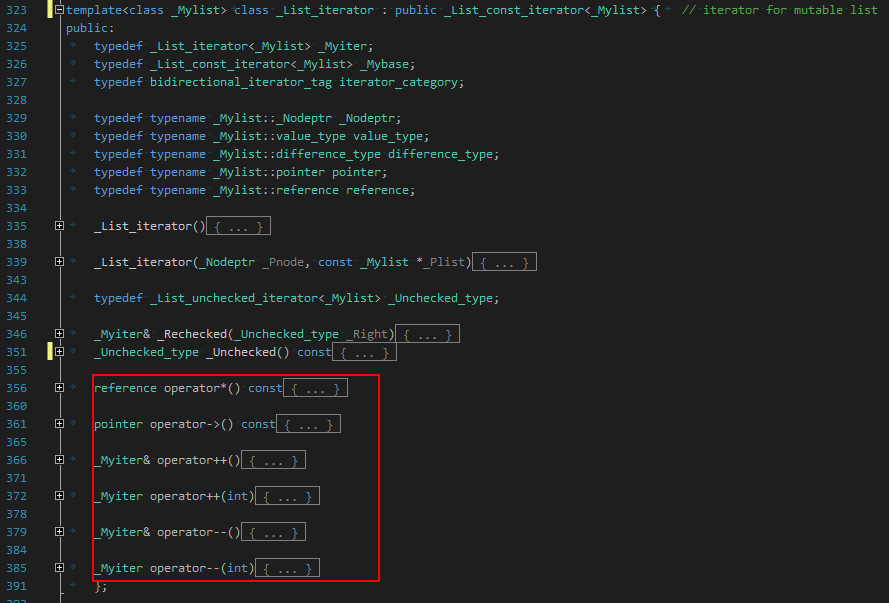Expand the pre-increment operator++() fold marker
The height and width of the screenshot is (603, 889).
point(60,460)
